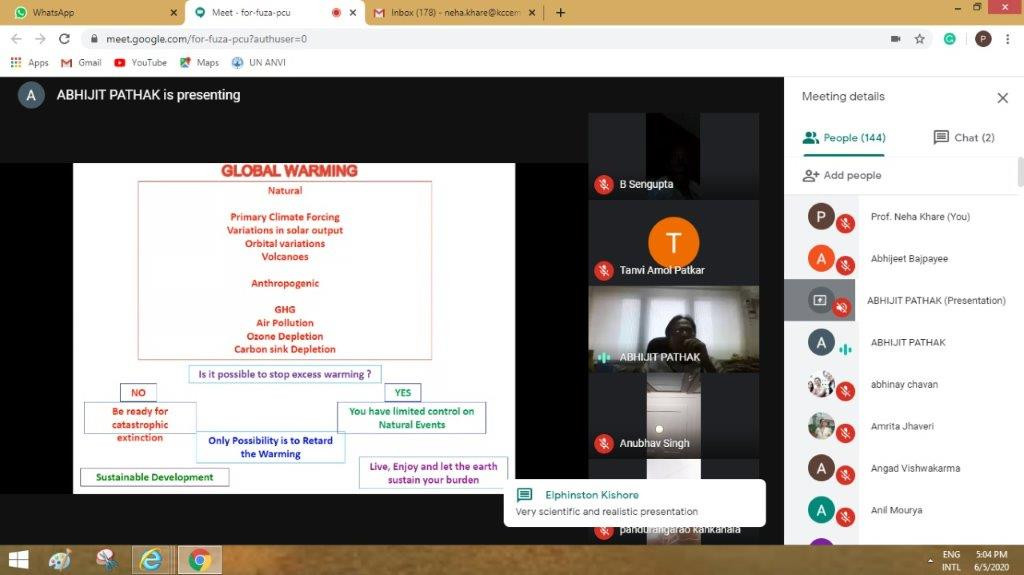Open the YouTube bookmark
The image size is (1024, 575).
click(x=140, y=62)
